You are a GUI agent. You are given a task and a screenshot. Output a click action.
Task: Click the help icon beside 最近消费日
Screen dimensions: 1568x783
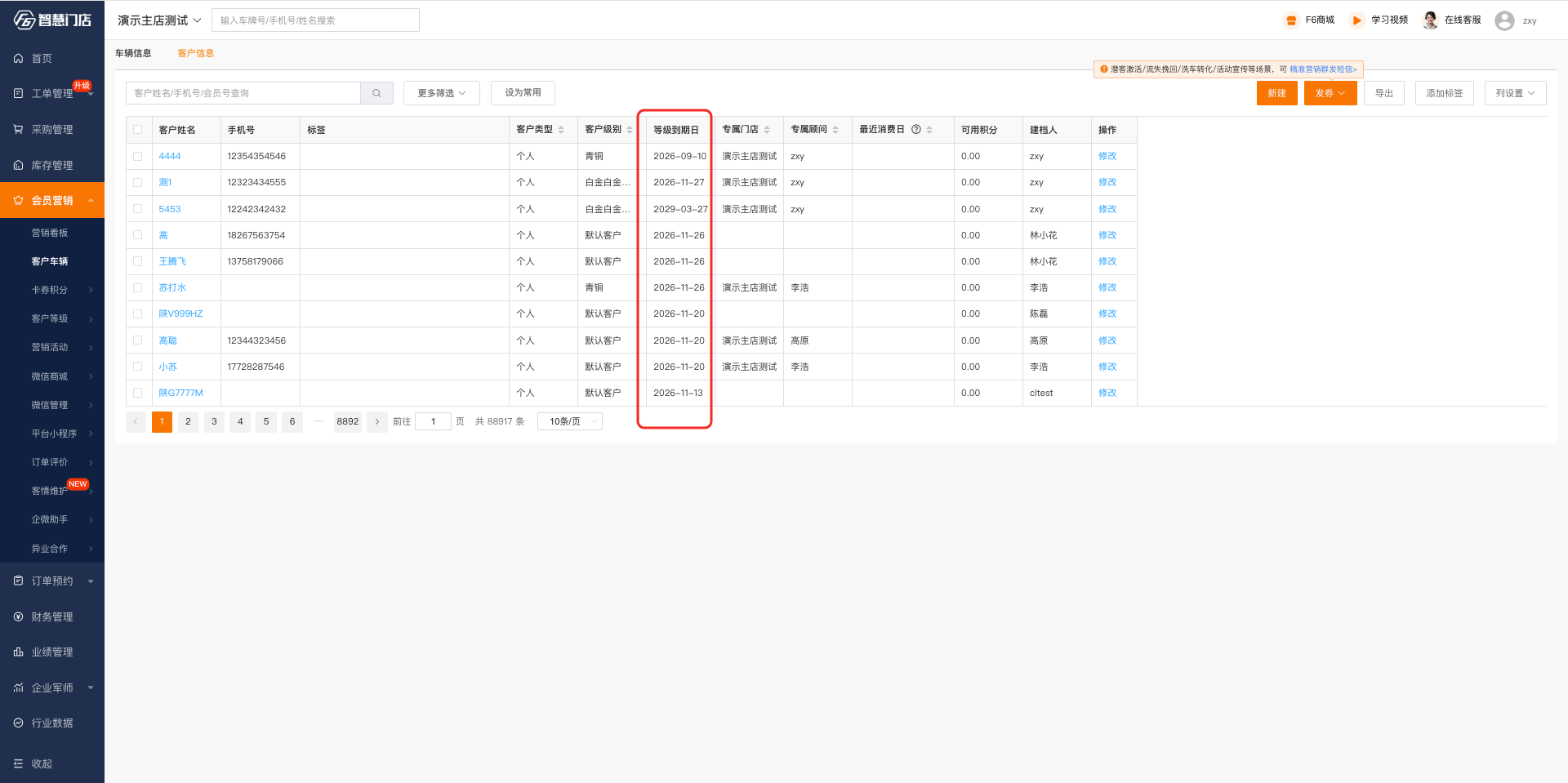tap(916, 130)
